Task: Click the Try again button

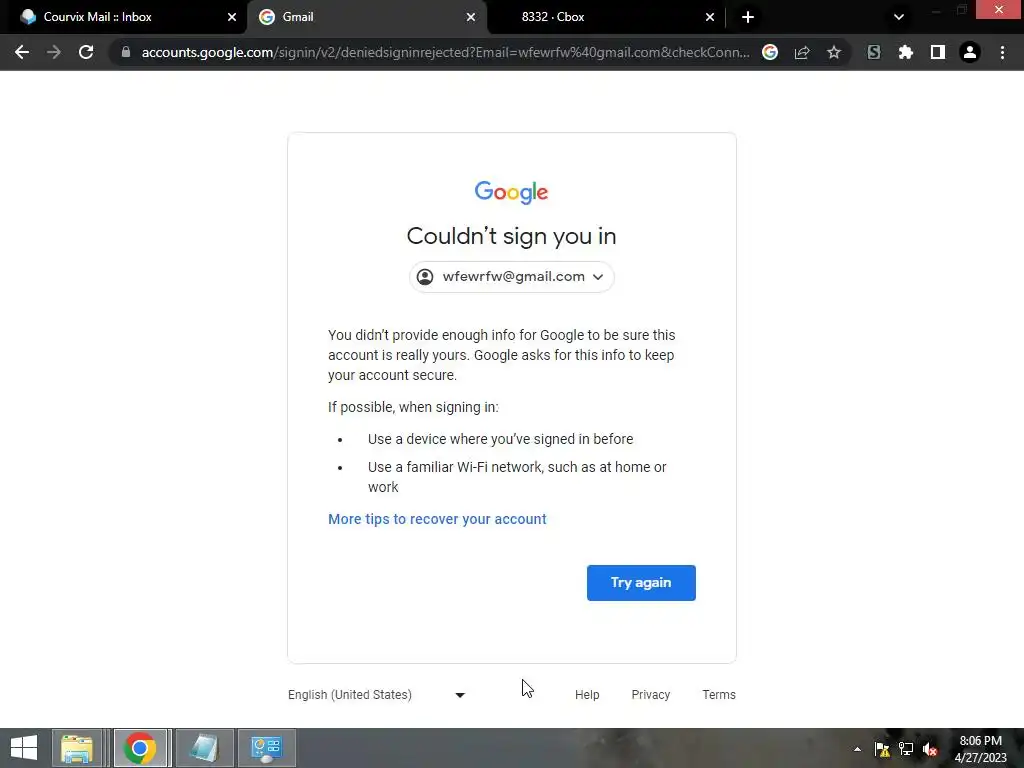Action: (x=641, y=583)
